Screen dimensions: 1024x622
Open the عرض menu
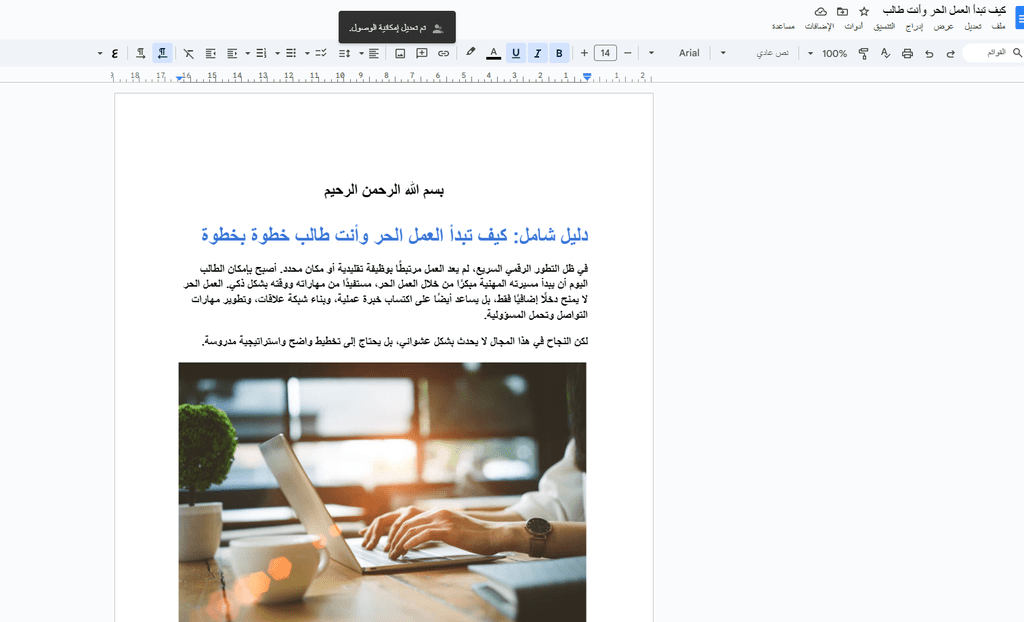943,26
